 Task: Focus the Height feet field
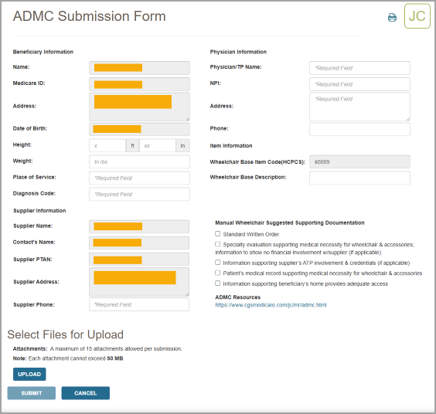tap(108, 146)
